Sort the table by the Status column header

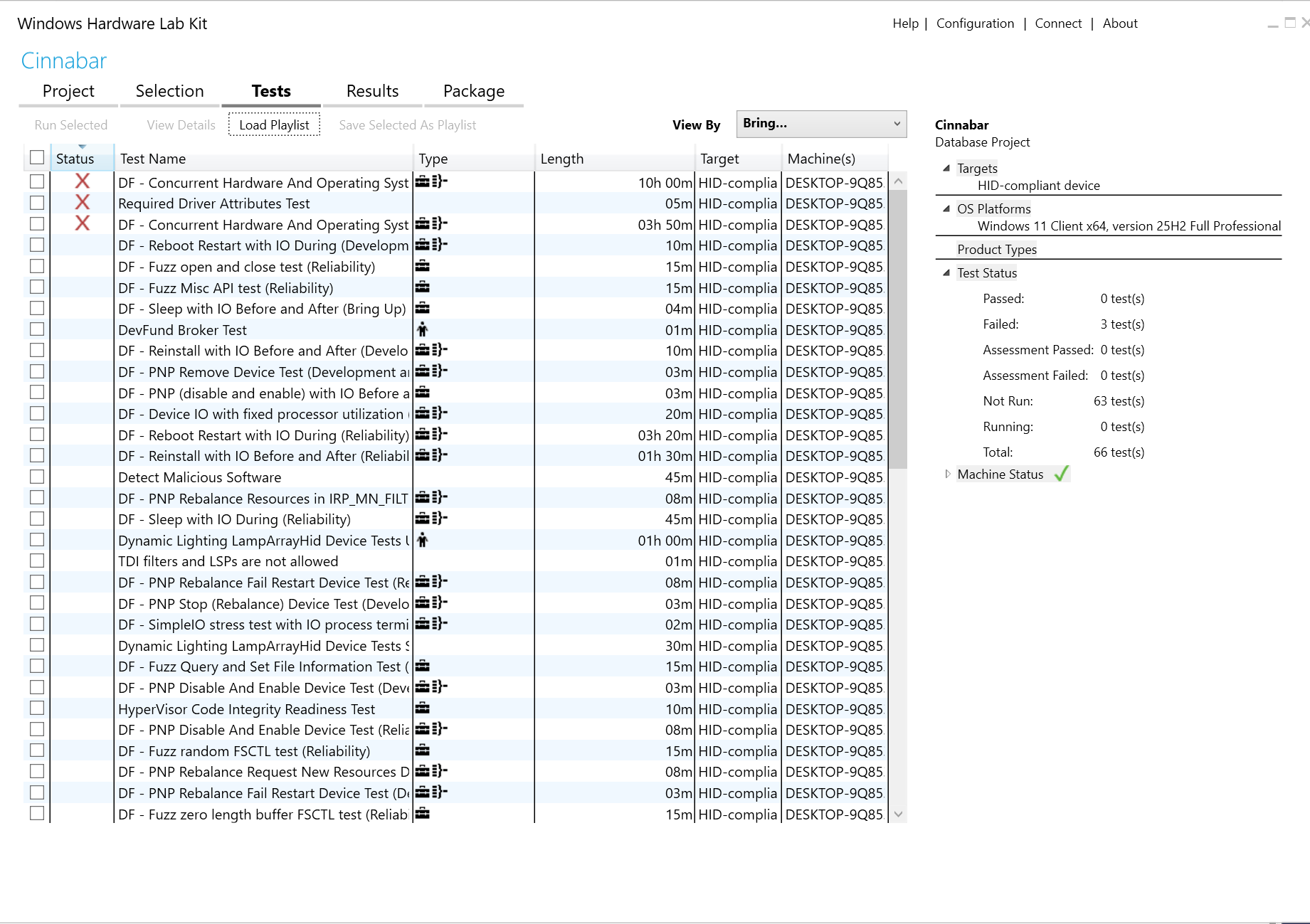(83, 159)
